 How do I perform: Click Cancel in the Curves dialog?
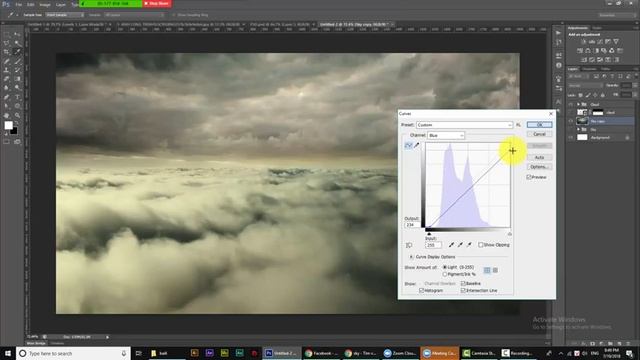tap(539, 134)
